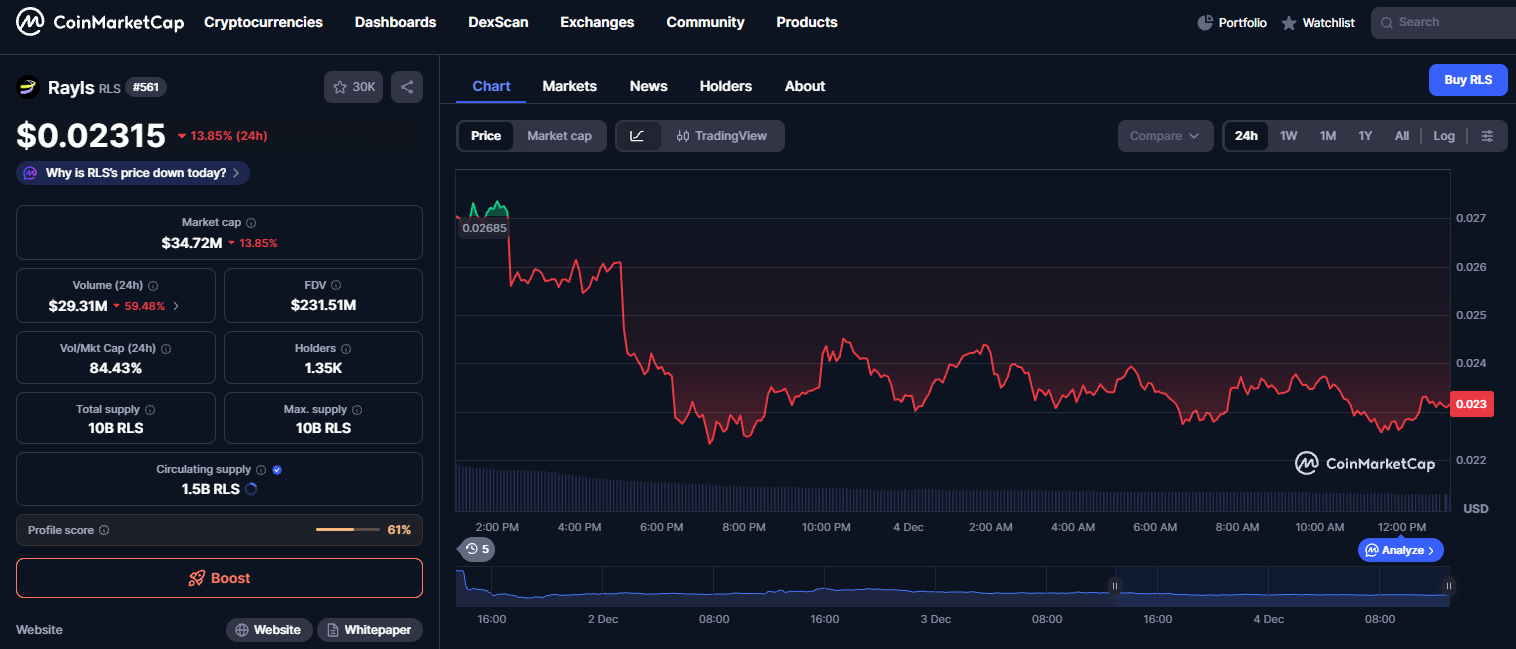The height and width of the screenshot is (649, 1516).
Task: Toggle the Log scale option
Action: coord(1443,136)
